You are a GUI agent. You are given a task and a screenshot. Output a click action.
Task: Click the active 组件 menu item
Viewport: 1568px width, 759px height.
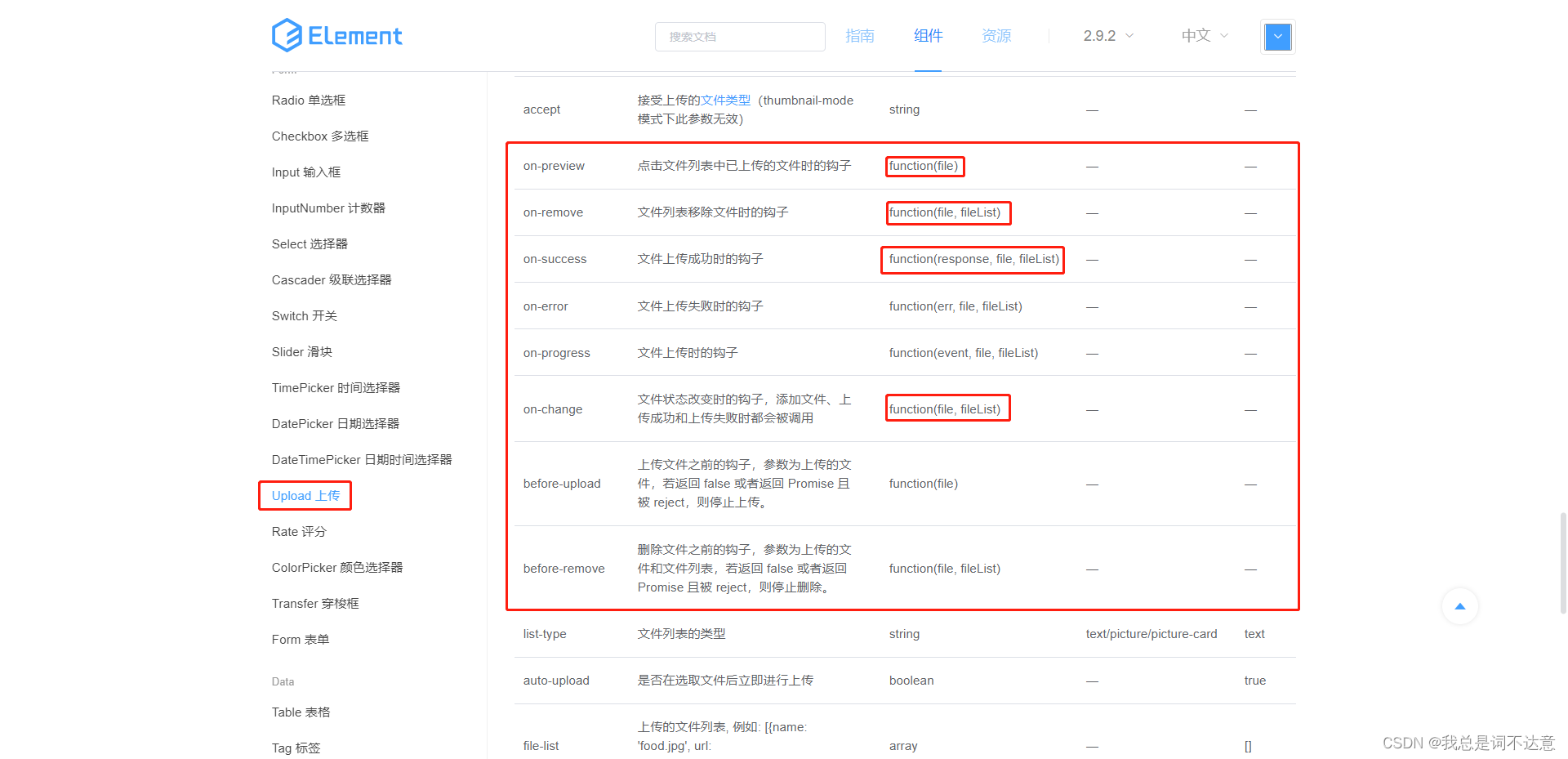[928, 36]
